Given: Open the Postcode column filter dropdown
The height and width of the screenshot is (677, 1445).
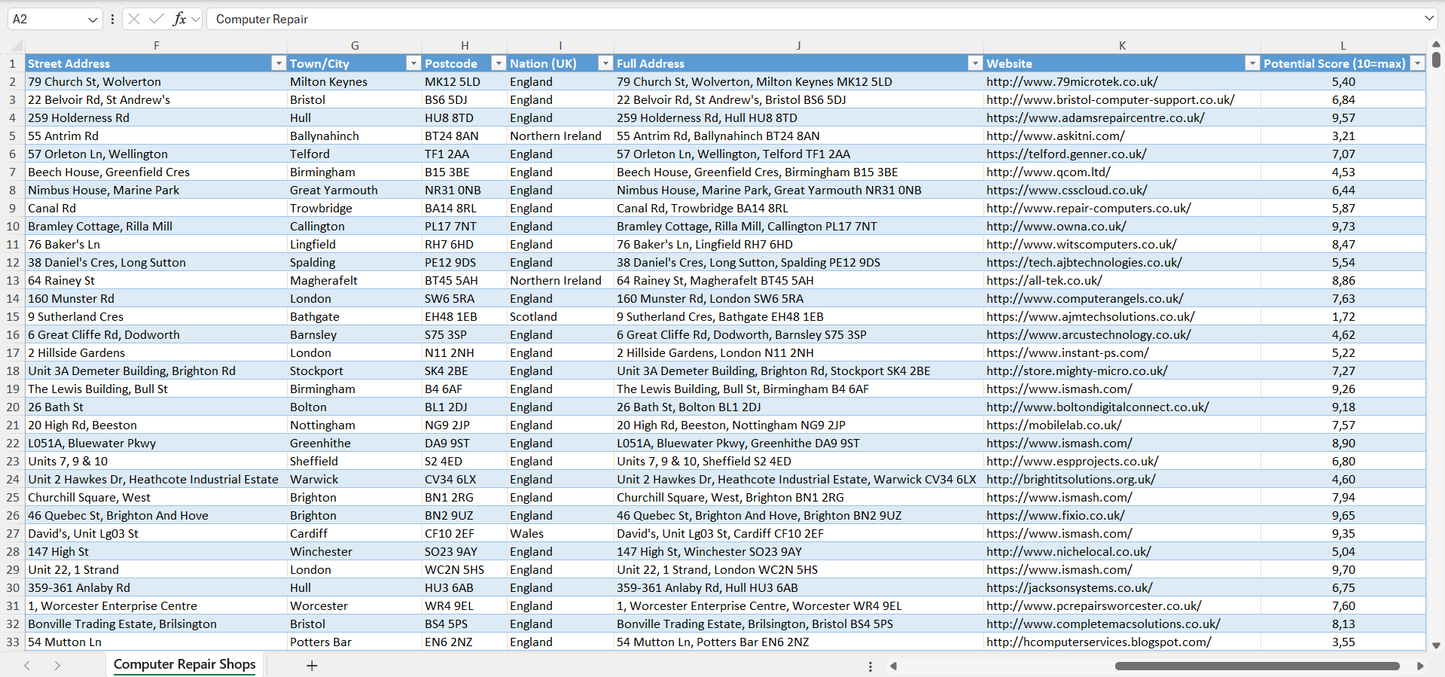Looking at the screenshot, I should 496,63.
